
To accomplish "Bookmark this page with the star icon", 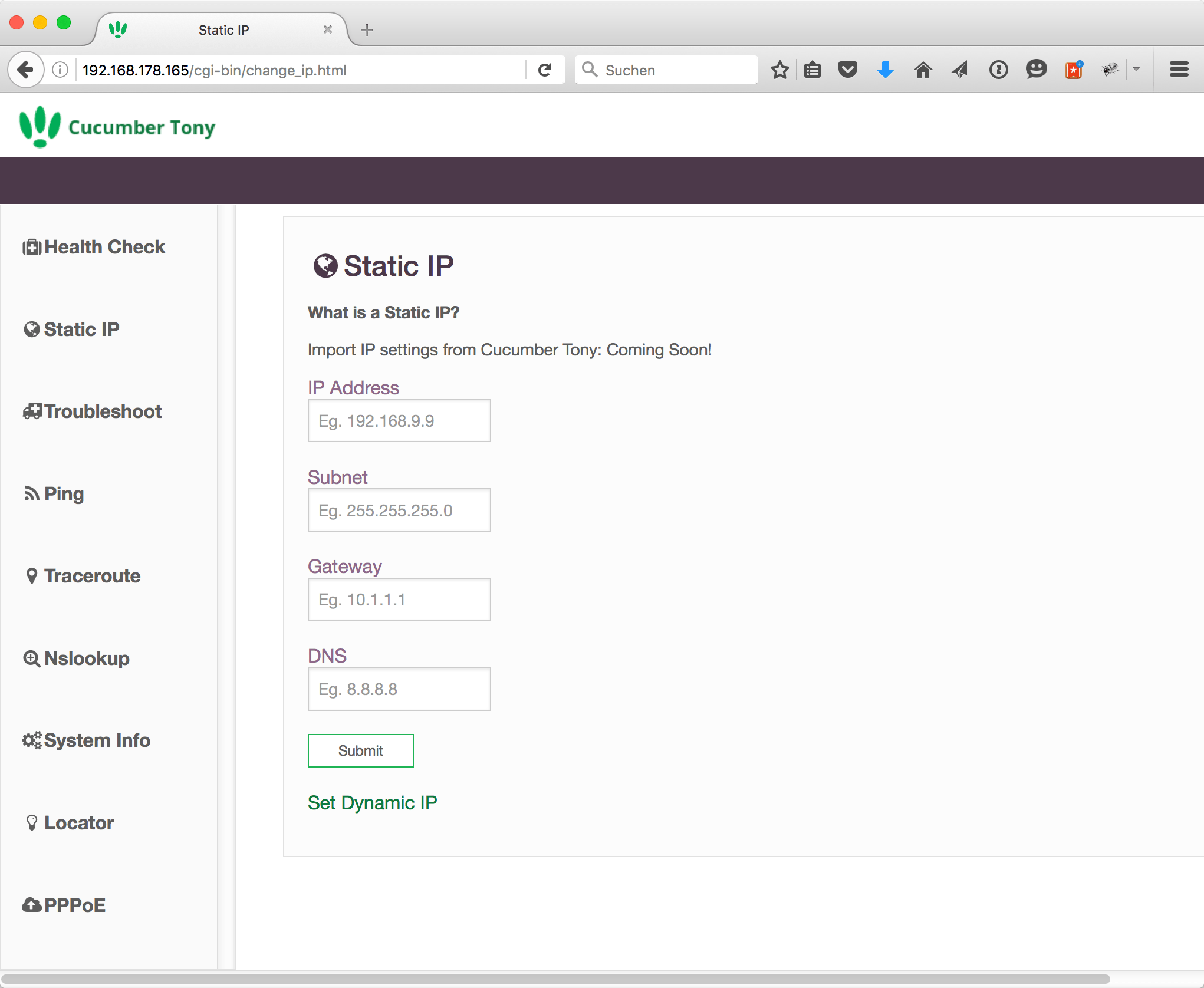I will 779,70.
